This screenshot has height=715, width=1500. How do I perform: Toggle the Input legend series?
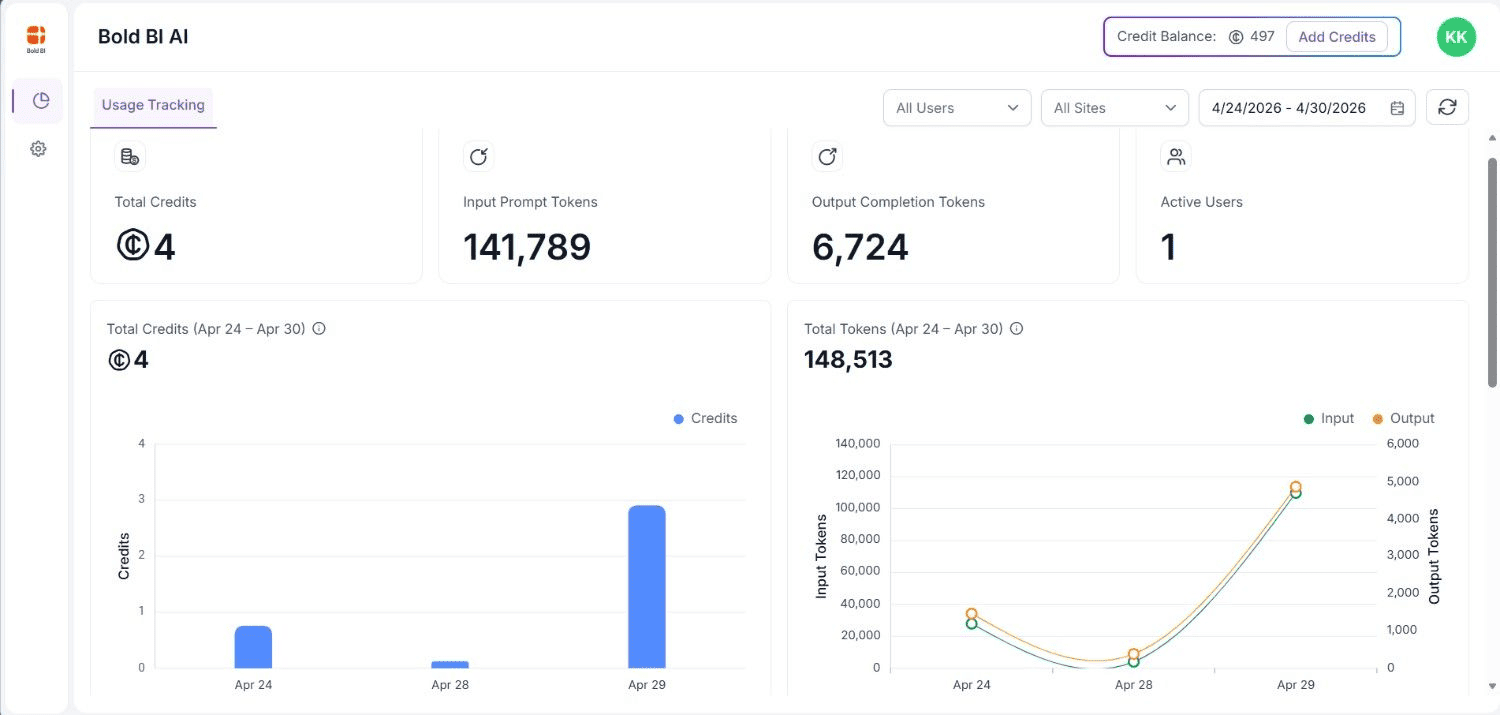coord(1328,418)
